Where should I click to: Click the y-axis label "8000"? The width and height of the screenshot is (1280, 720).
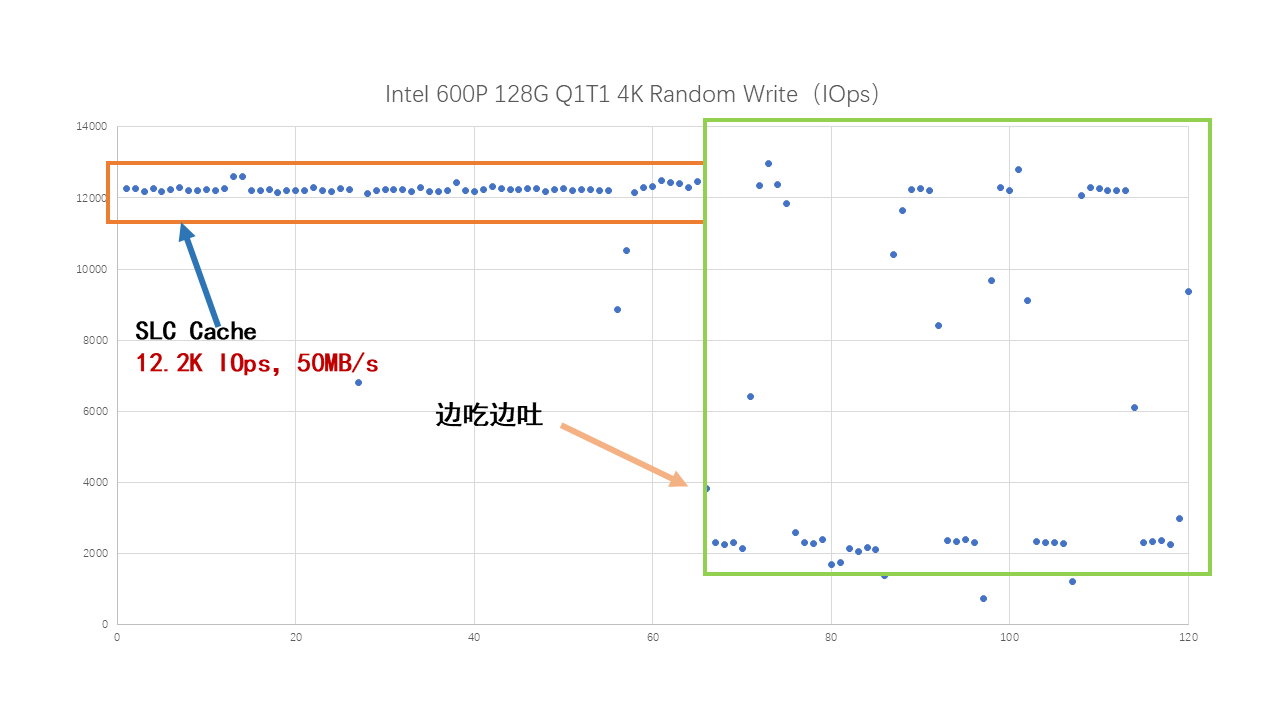(94, 340)
